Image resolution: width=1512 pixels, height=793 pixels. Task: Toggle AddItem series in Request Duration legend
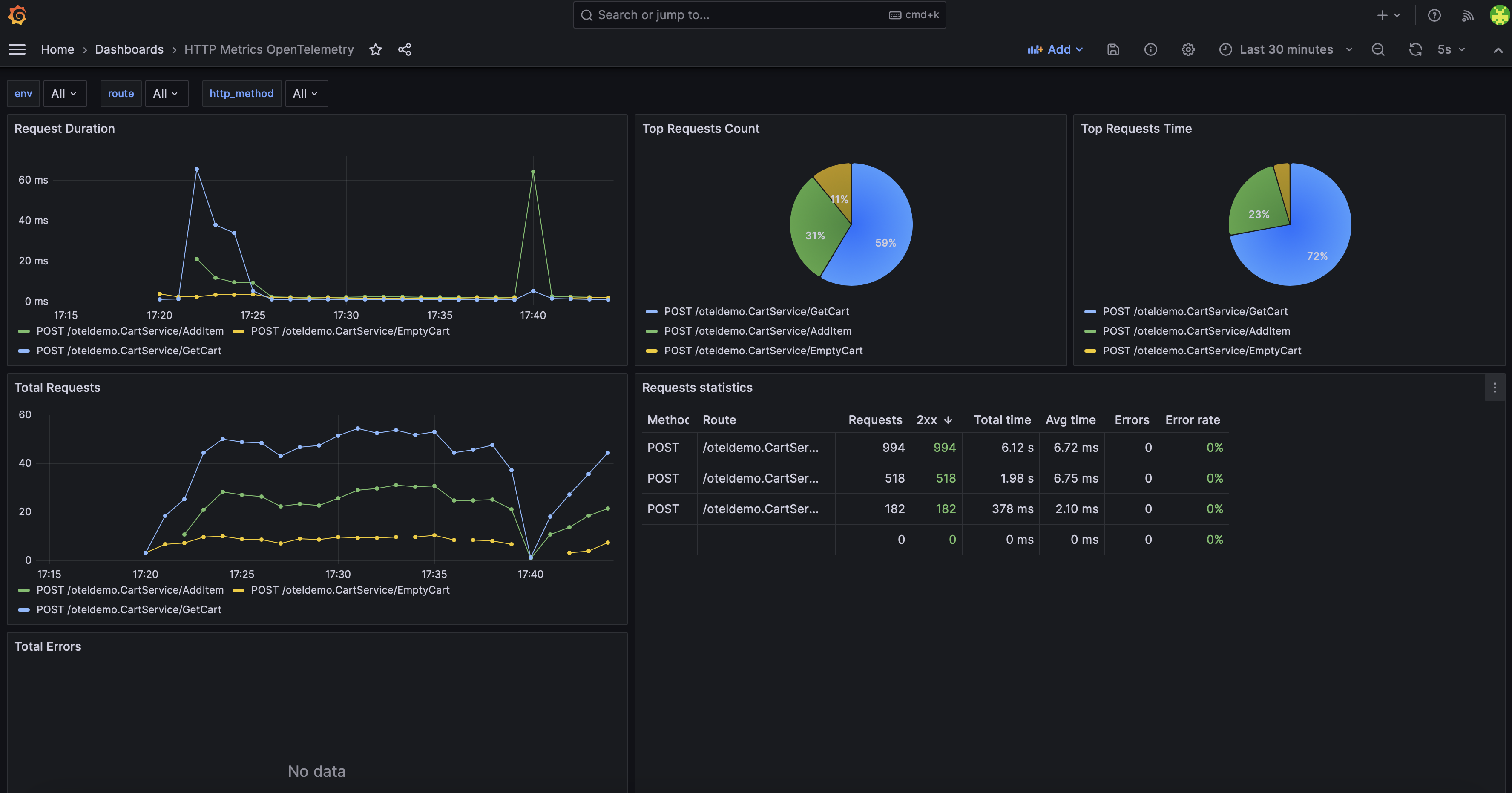pos(130,331)
